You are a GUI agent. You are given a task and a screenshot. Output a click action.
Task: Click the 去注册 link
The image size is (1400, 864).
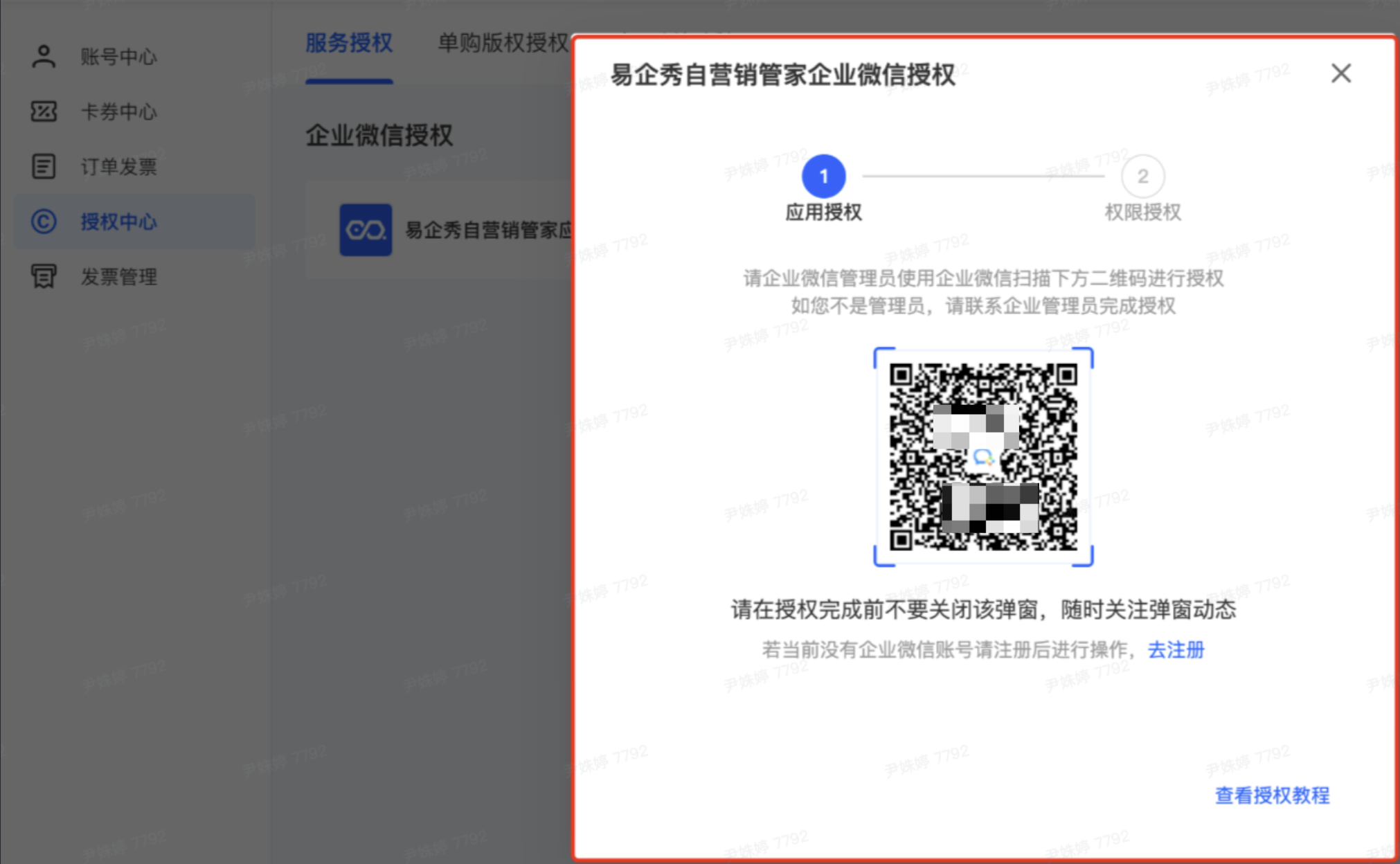[x=1176, y=649]
